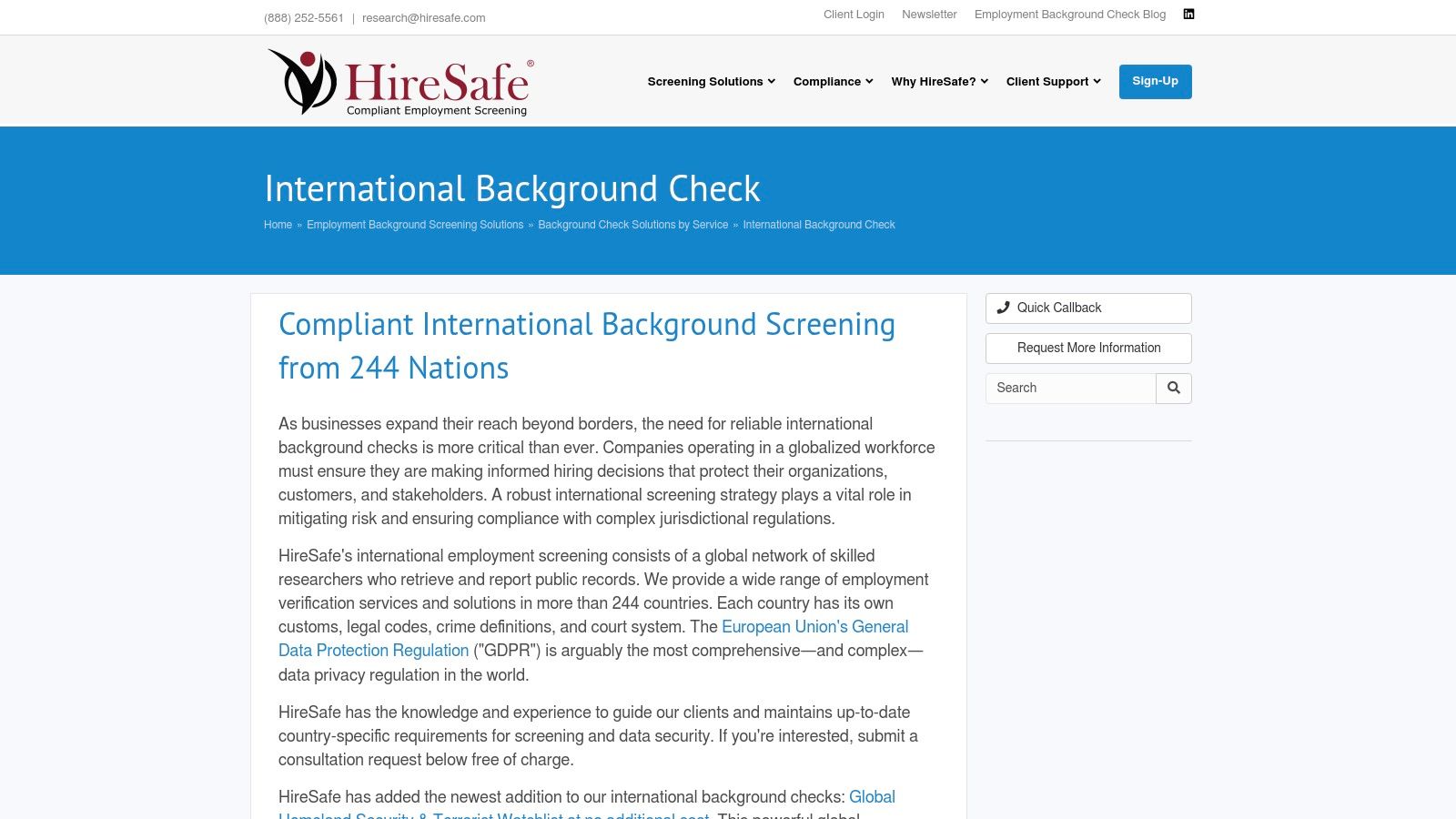Click the search magnifier button
This screenshot has height=819, width=1456.
[1174, 389]
